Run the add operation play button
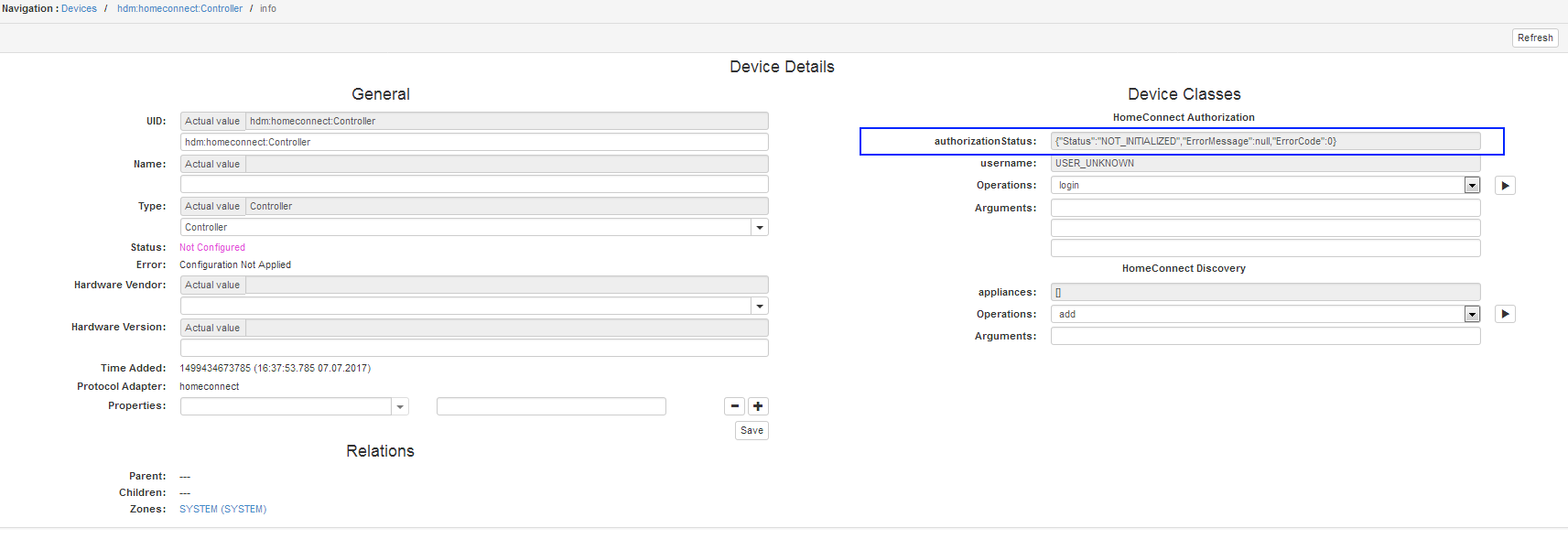This screenshot has height=539, width=1568. click(x=1505, y=314)
